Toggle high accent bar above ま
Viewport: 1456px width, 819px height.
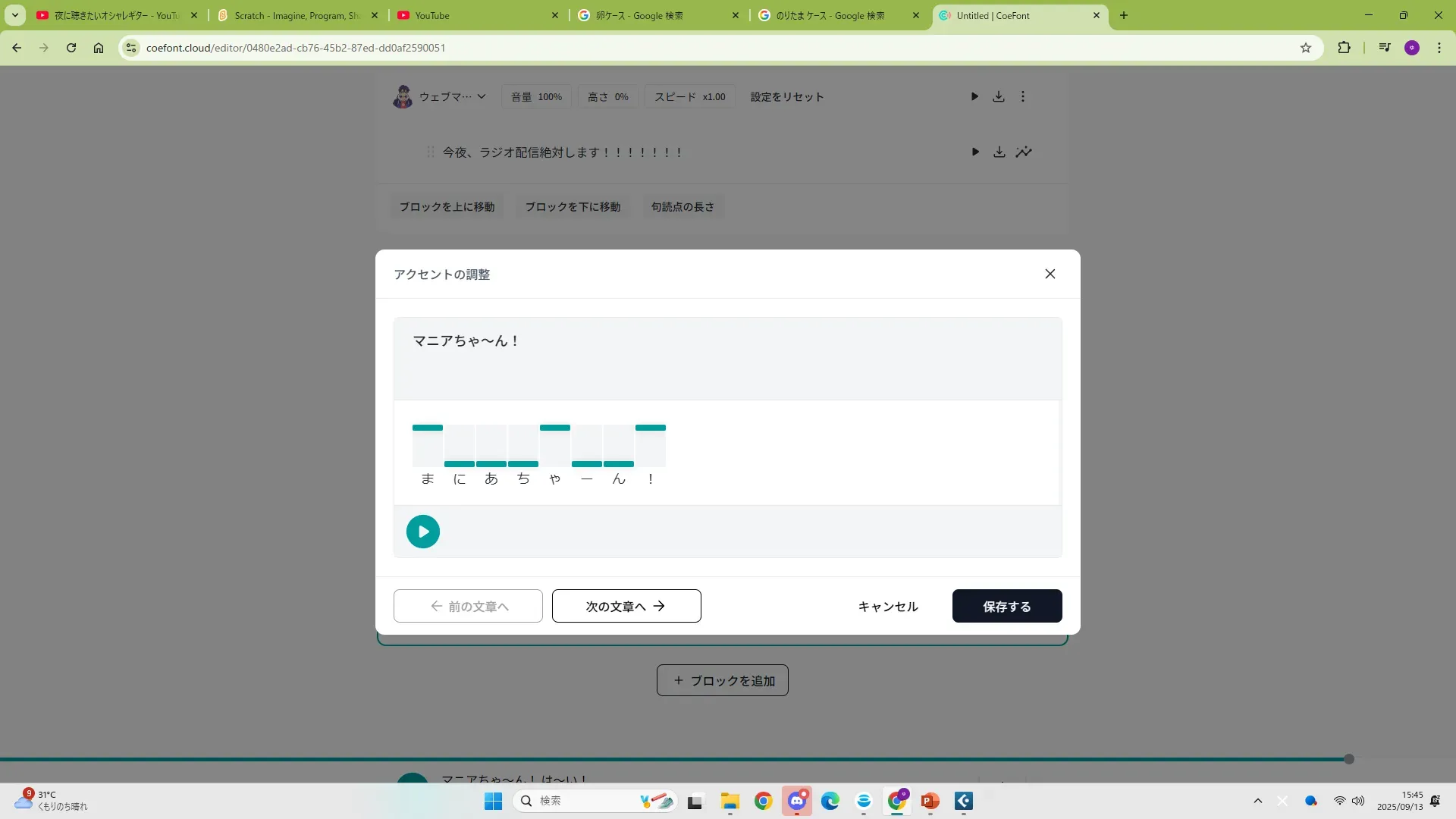pos(428,428)
